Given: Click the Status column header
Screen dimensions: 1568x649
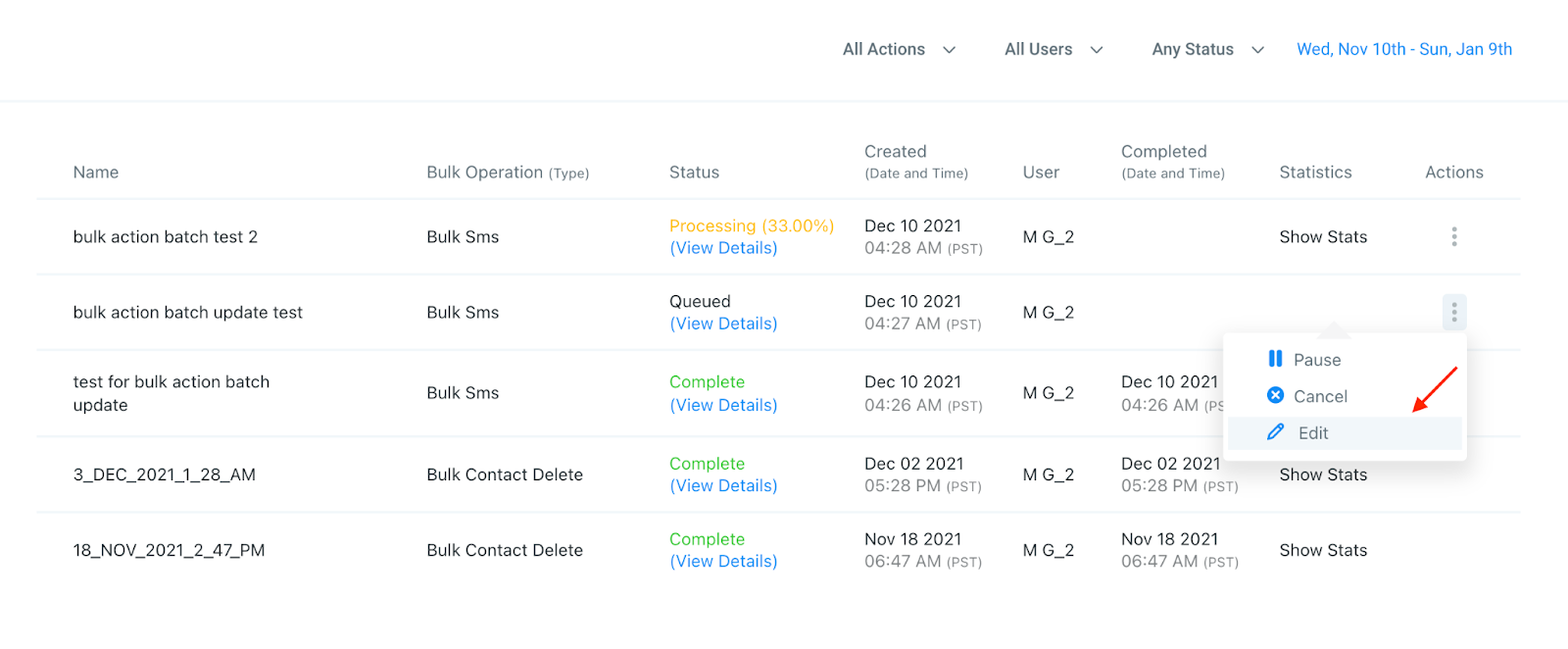Looking at the screenshot, I should 694,173.
